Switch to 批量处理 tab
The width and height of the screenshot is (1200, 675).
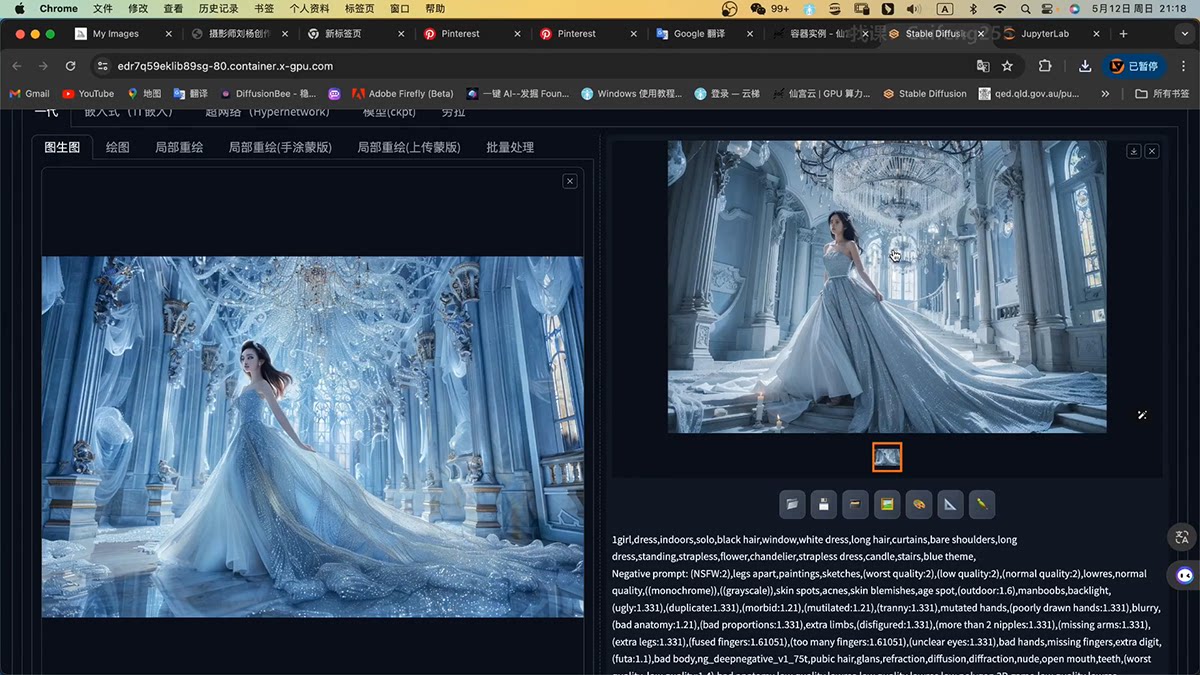click(x=510, y=147)
